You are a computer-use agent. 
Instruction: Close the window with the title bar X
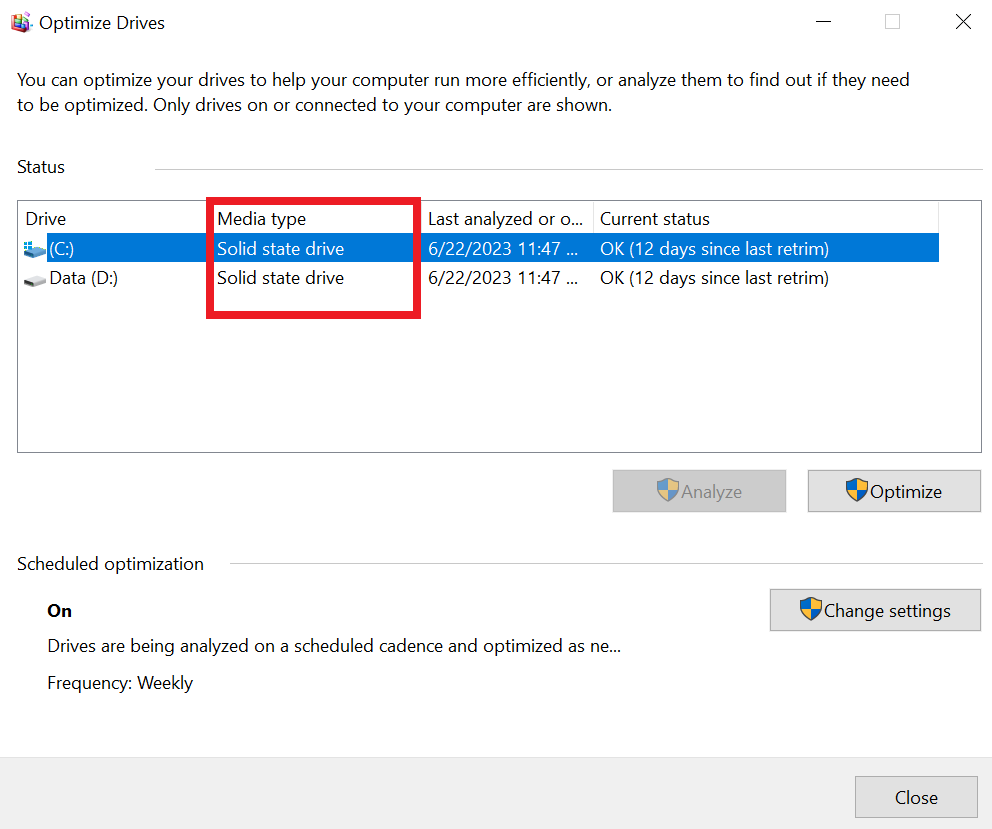[x=963, y=22]
